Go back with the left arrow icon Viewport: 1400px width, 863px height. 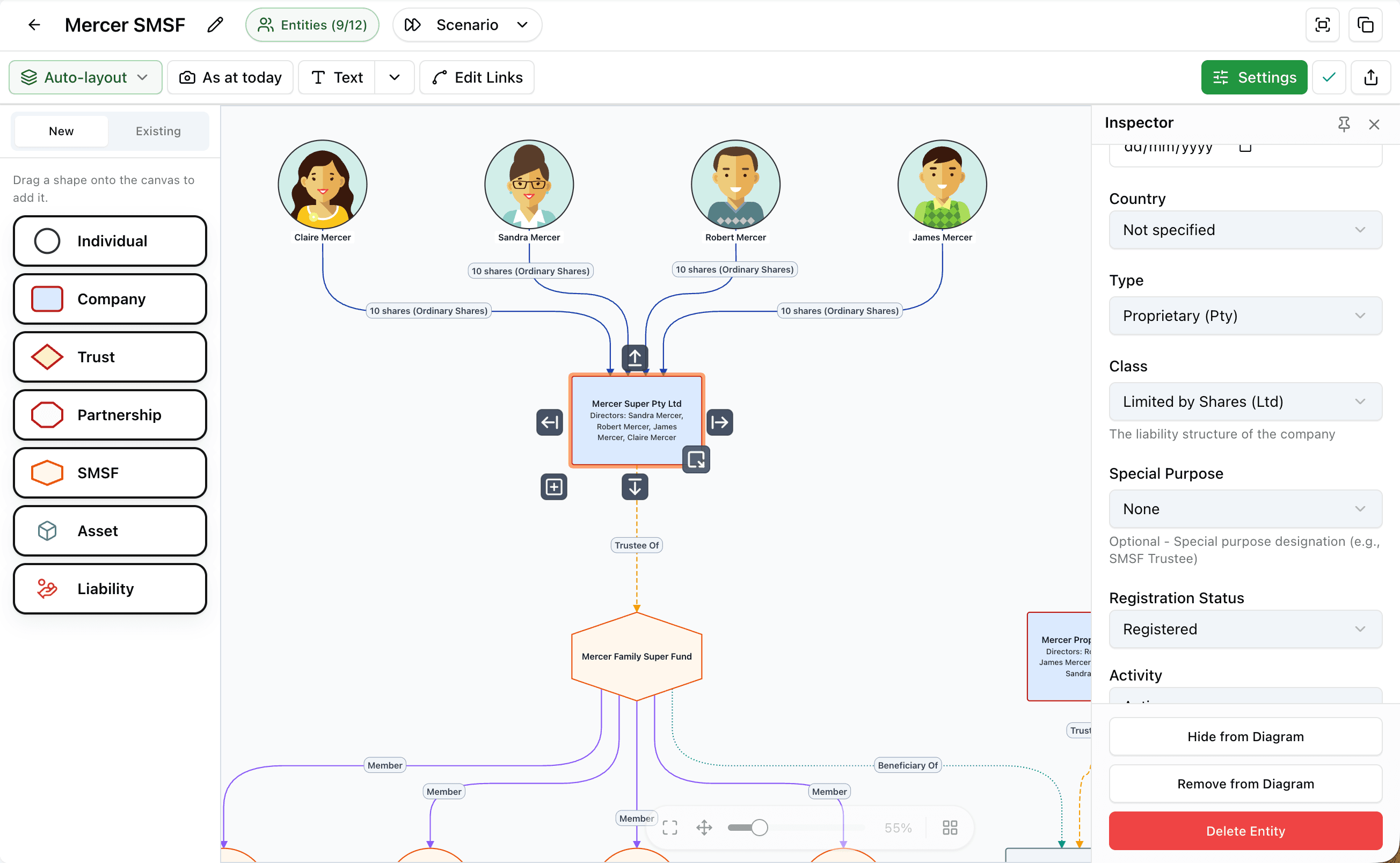point(34,25)
